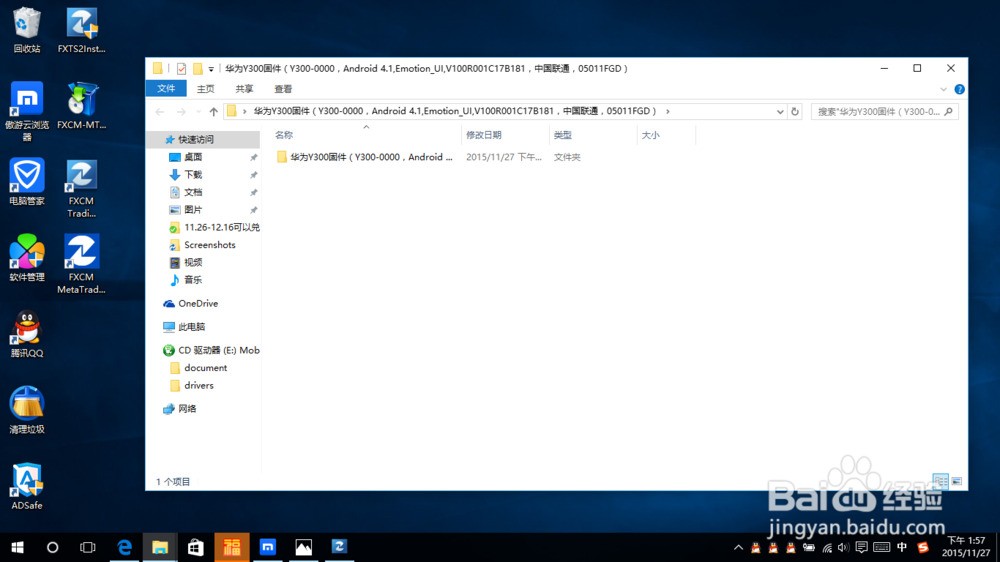Sort by the 修改日期 column header
The image size is (1000, 562).
(505, 135)
